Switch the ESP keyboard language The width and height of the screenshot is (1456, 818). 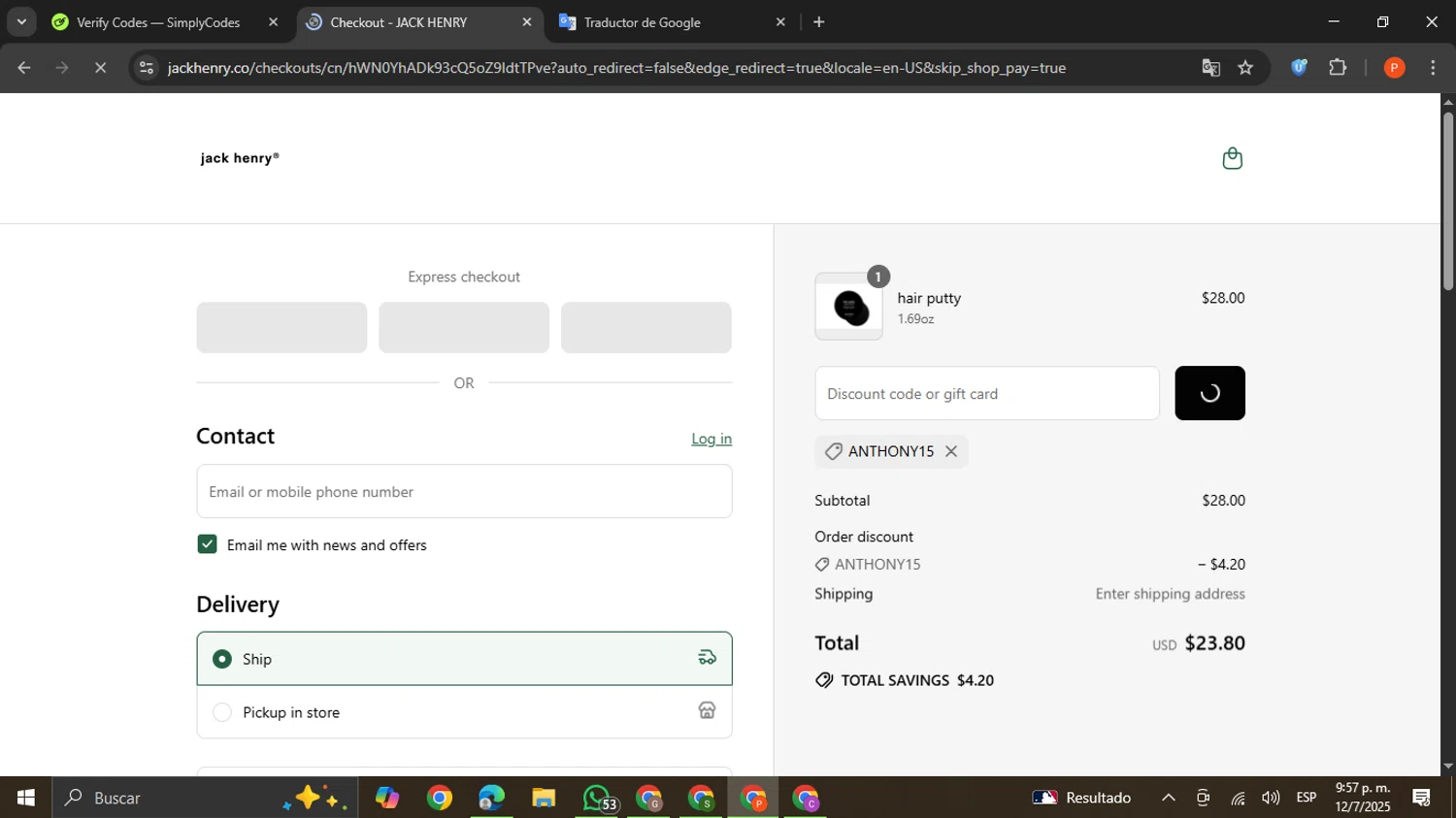click(x=1307, y=798)
